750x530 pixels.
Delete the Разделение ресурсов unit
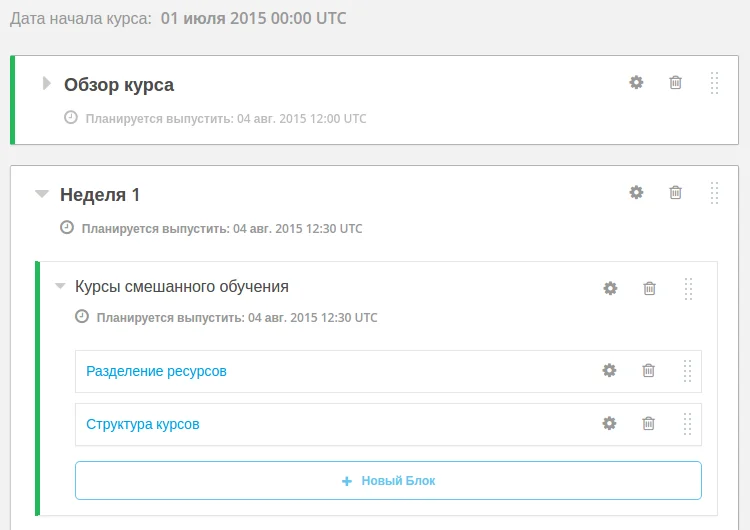[x=648, y=370]
